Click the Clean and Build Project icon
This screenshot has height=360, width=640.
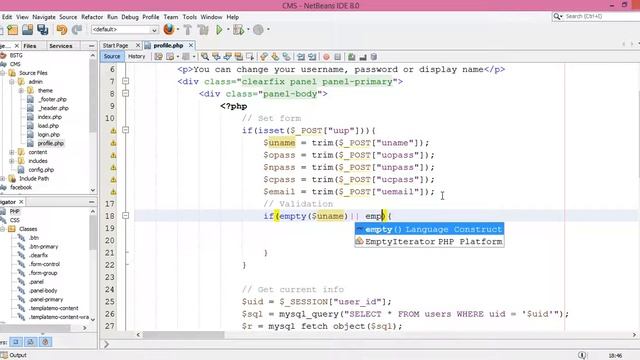click(x=203, y=30)
